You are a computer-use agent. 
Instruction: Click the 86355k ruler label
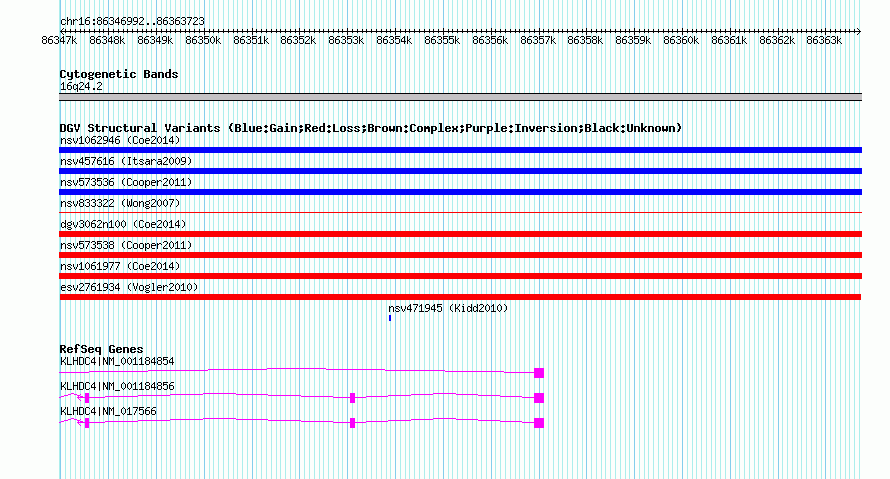[442, 41]
